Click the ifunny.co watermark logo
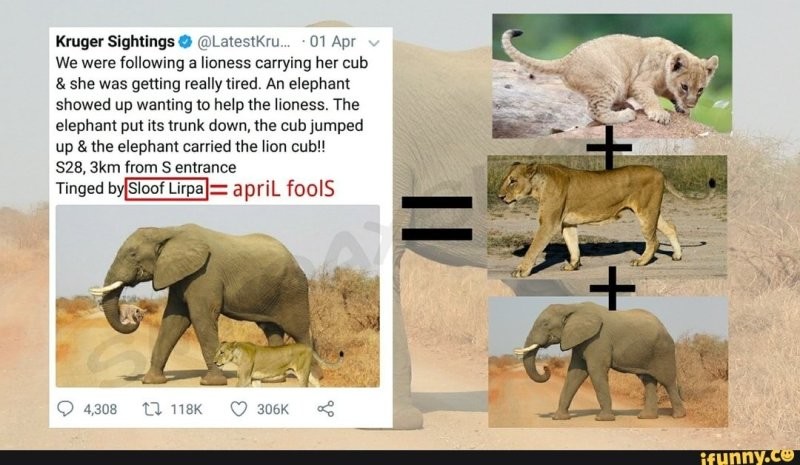This screenshot has height=465, width=800. tap(747, 457)
